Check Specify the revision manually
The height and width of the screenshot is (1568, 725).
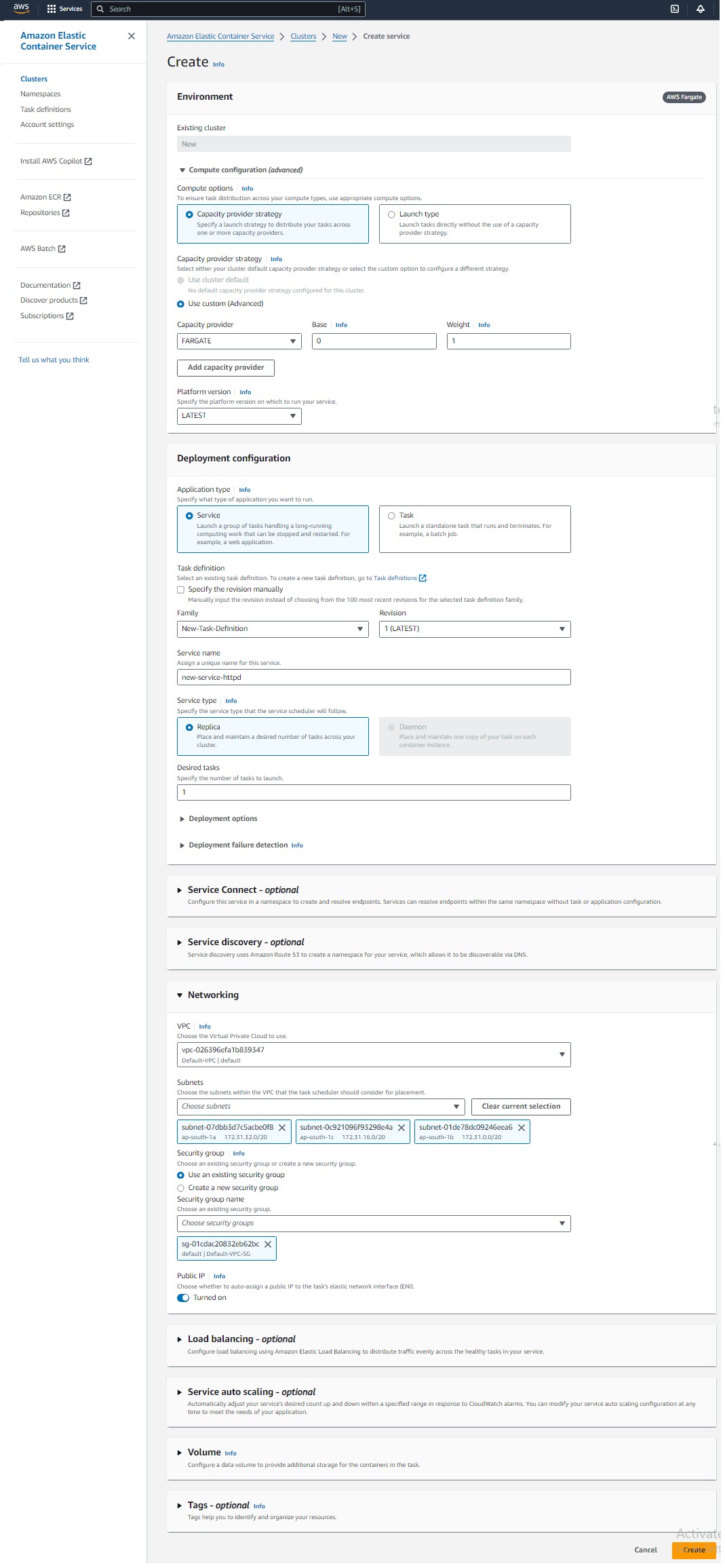pyautogui.click(x=181, y=590)
